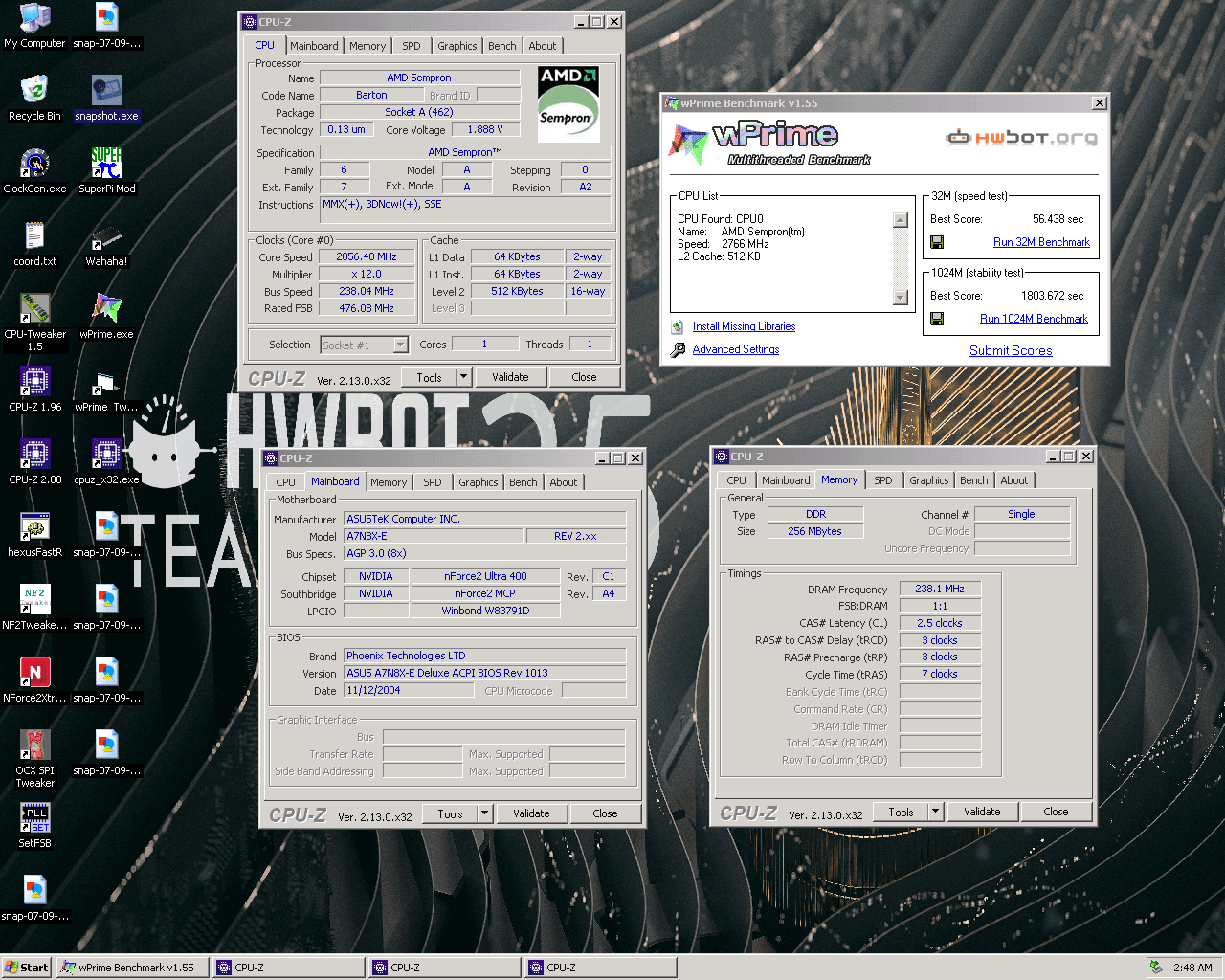Open Graphics tab in Mainboard CPU-Z window
This screenshot has height=980, width=1225.
[x=478, y=482]
